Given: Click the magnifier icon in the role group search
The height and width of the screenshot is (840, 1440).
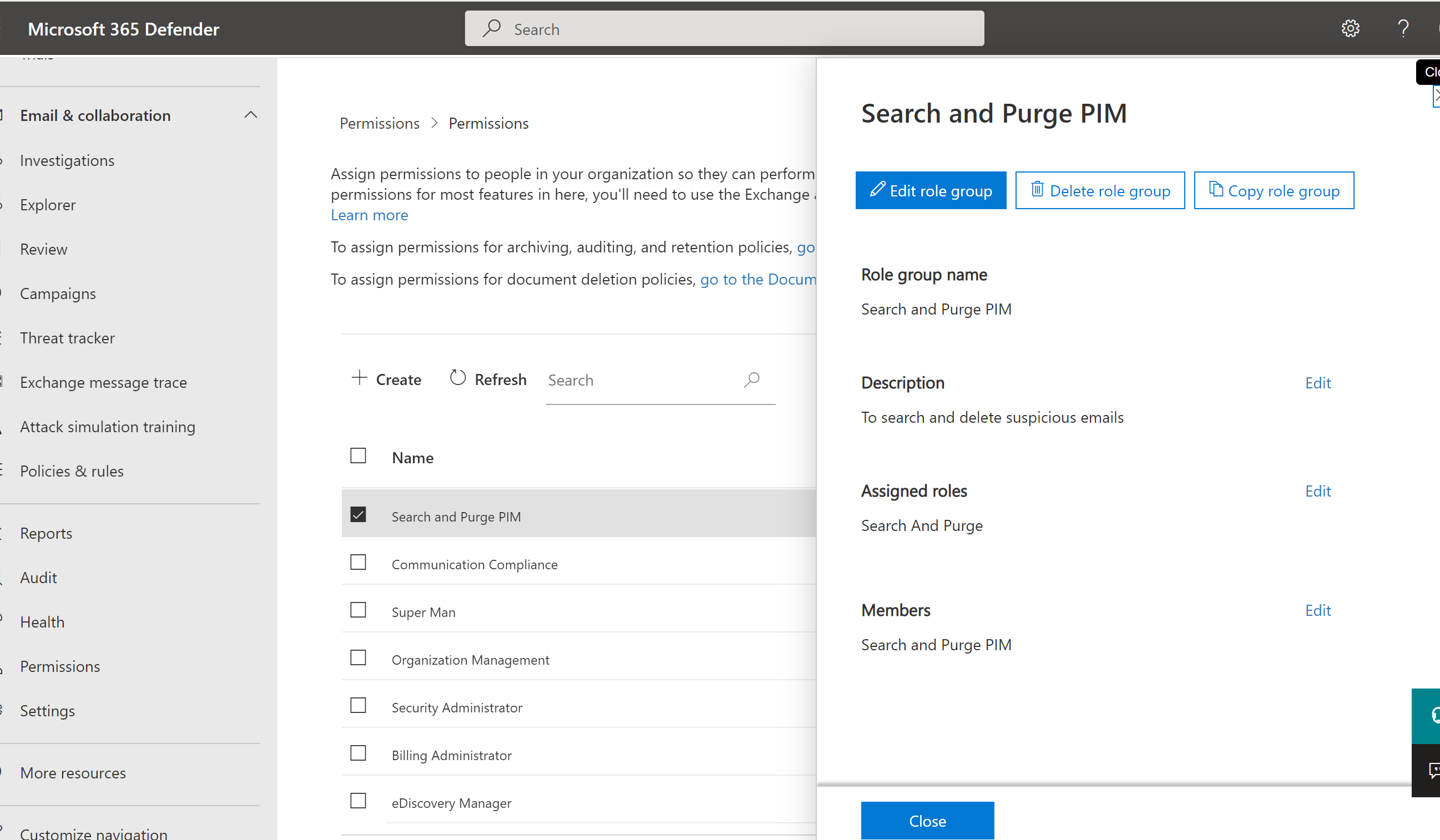Looking at the screenshot, I should [751, 379].
